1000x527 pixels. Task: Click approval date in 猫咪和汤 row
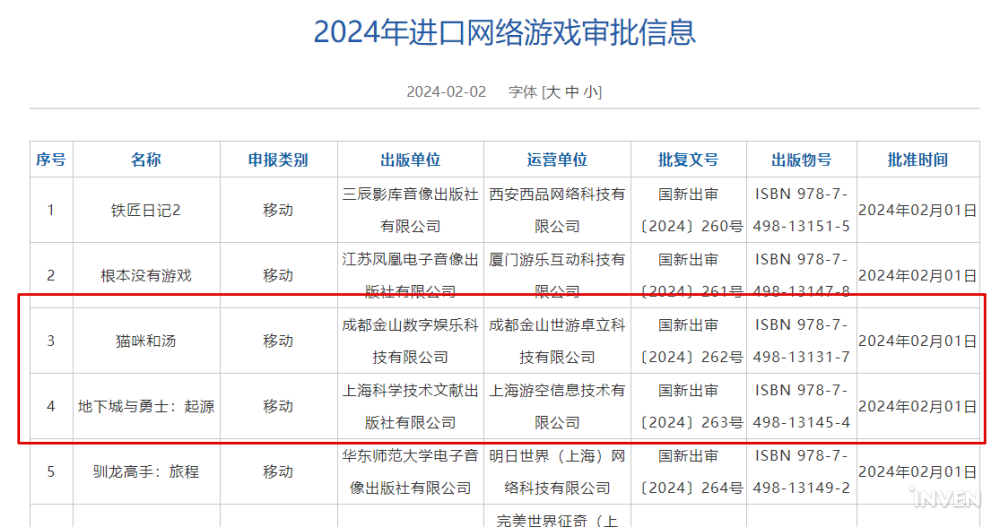click(918, 341)
